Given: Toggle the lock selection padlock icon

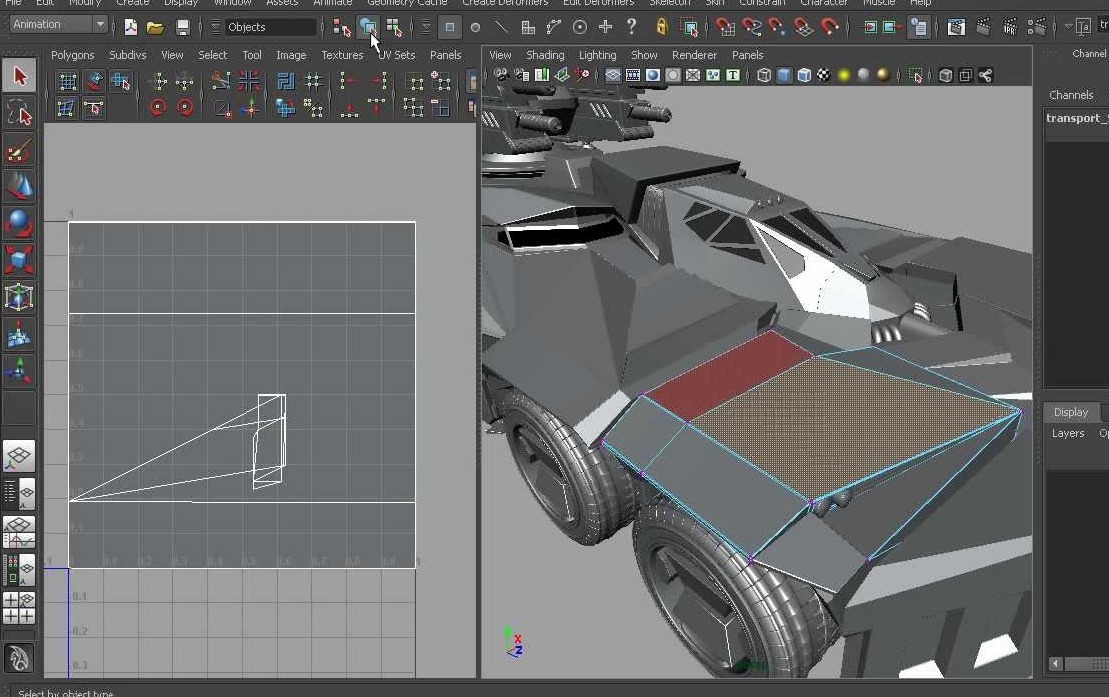Looking at the screenshot, I should coord(661,27).
